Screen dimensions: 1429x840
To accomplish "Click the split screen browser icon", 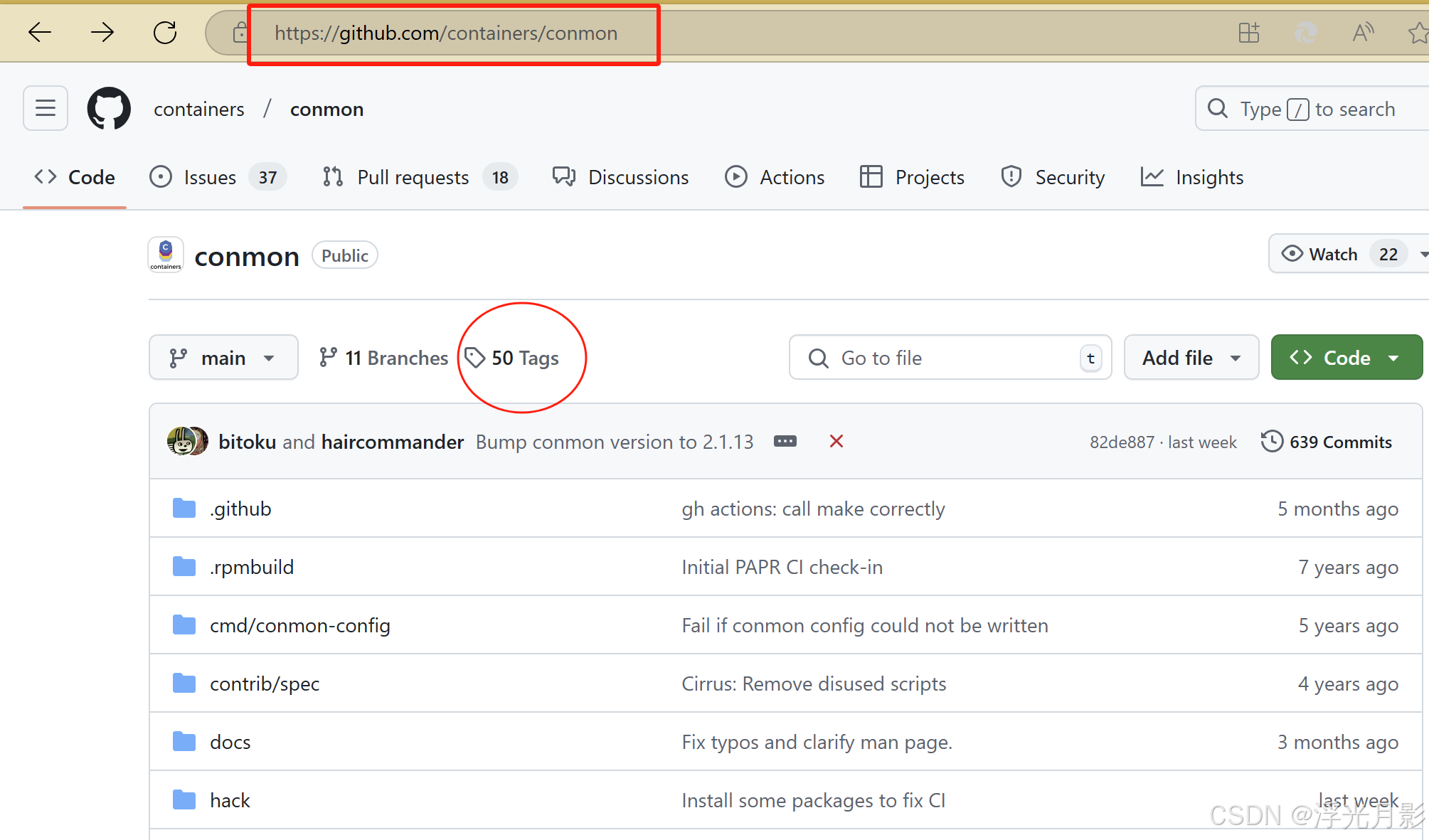I will coord(1249,33).
